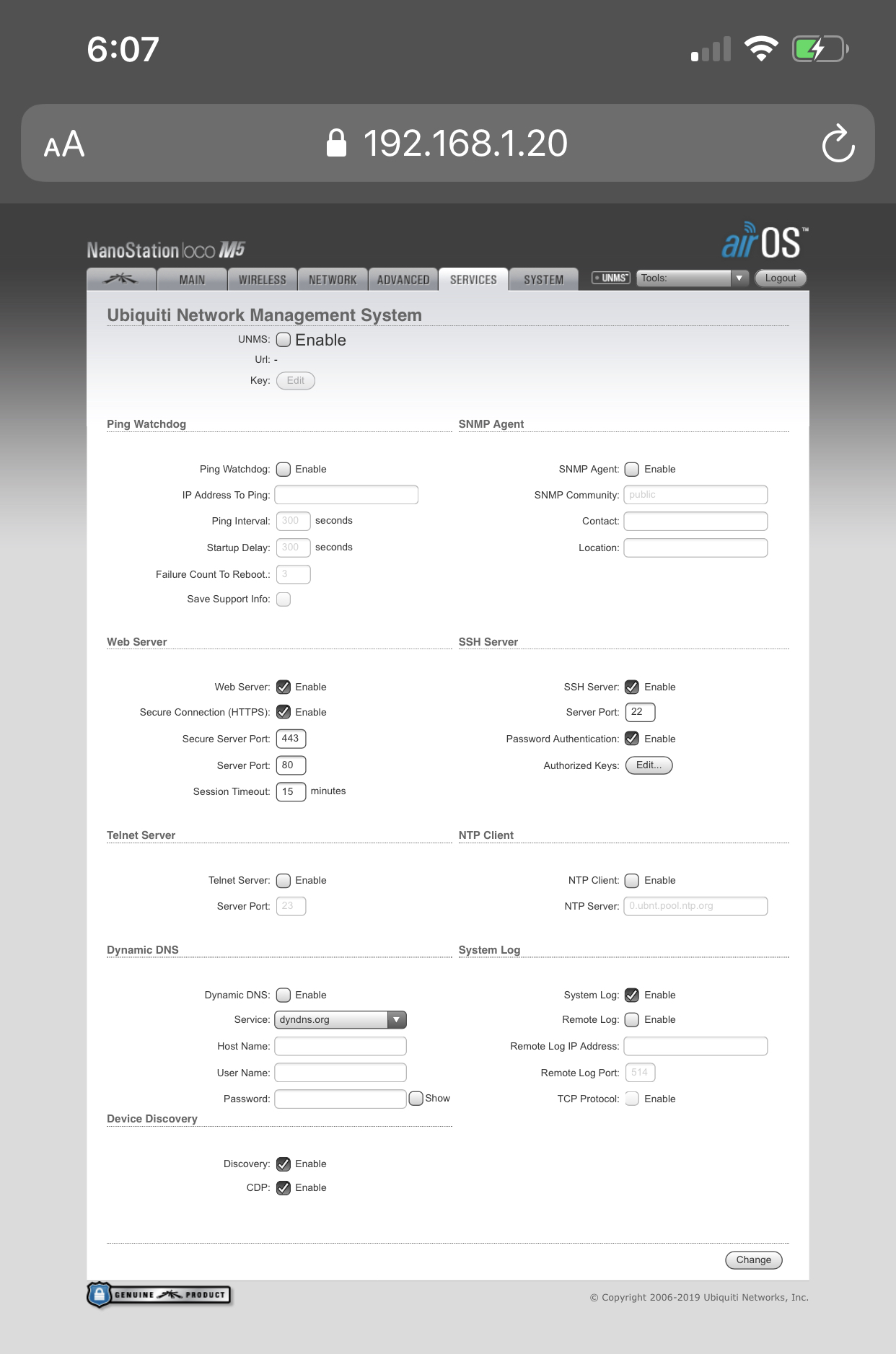896x1354 pixels.
Task: Click Secure Server Port field
Action: (x=291, y=739)
